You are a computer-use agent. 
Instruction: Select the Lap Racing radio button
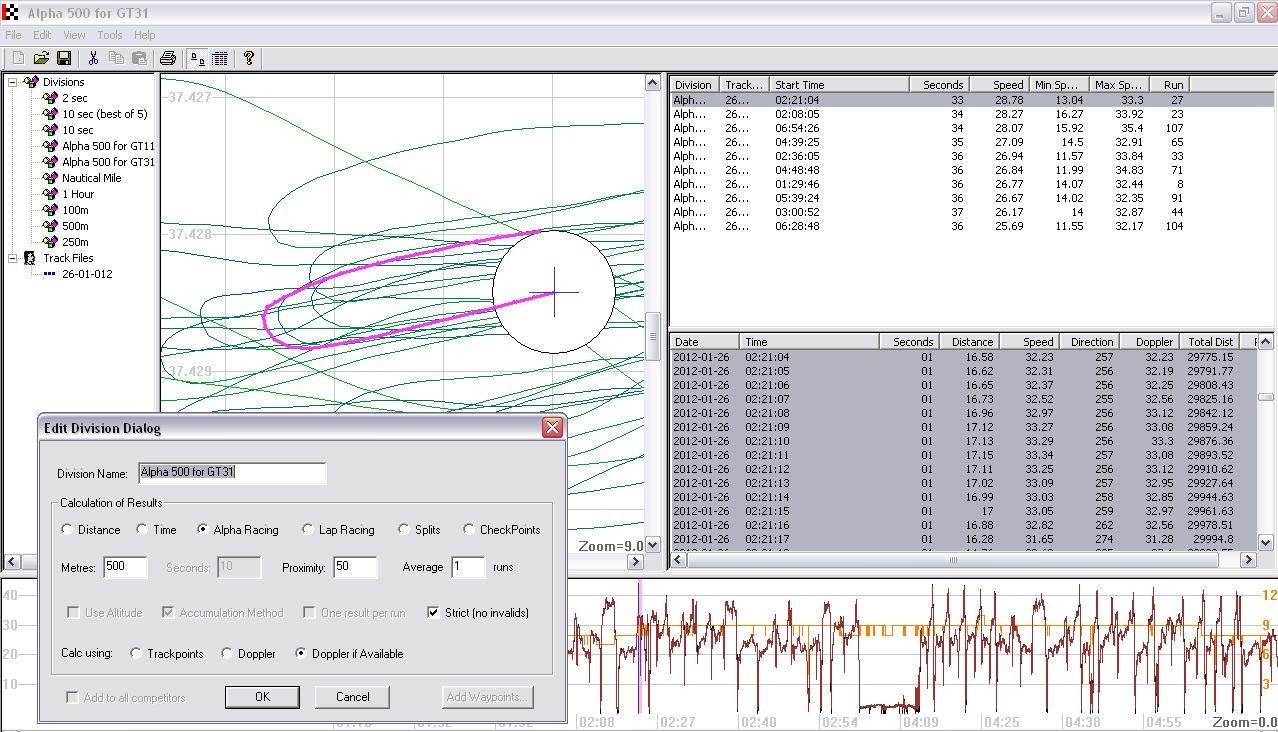[x=308, y=530]
